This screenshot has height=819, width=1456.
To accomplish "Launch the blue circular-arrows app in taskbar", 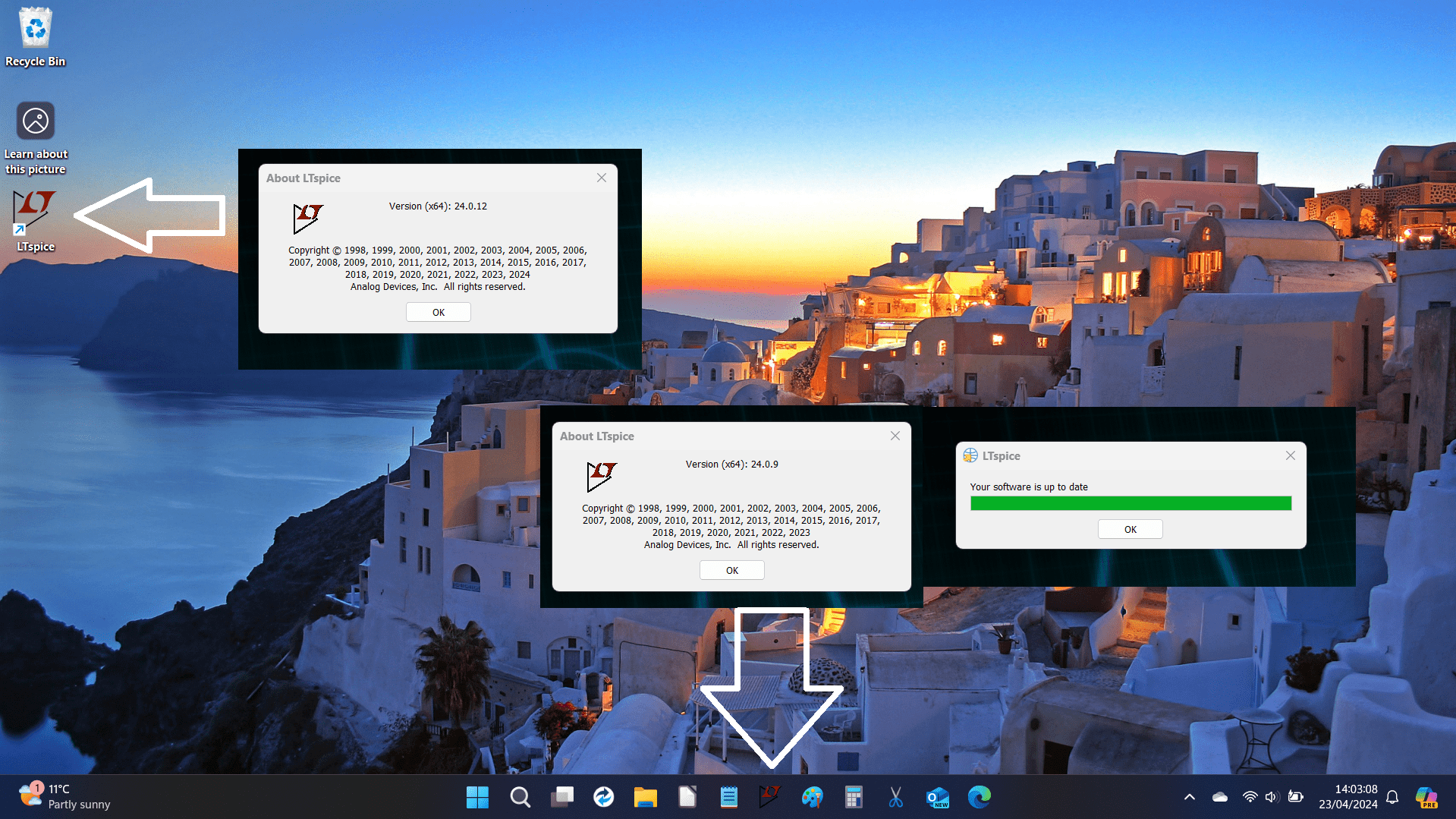I will tap(604, 797).
